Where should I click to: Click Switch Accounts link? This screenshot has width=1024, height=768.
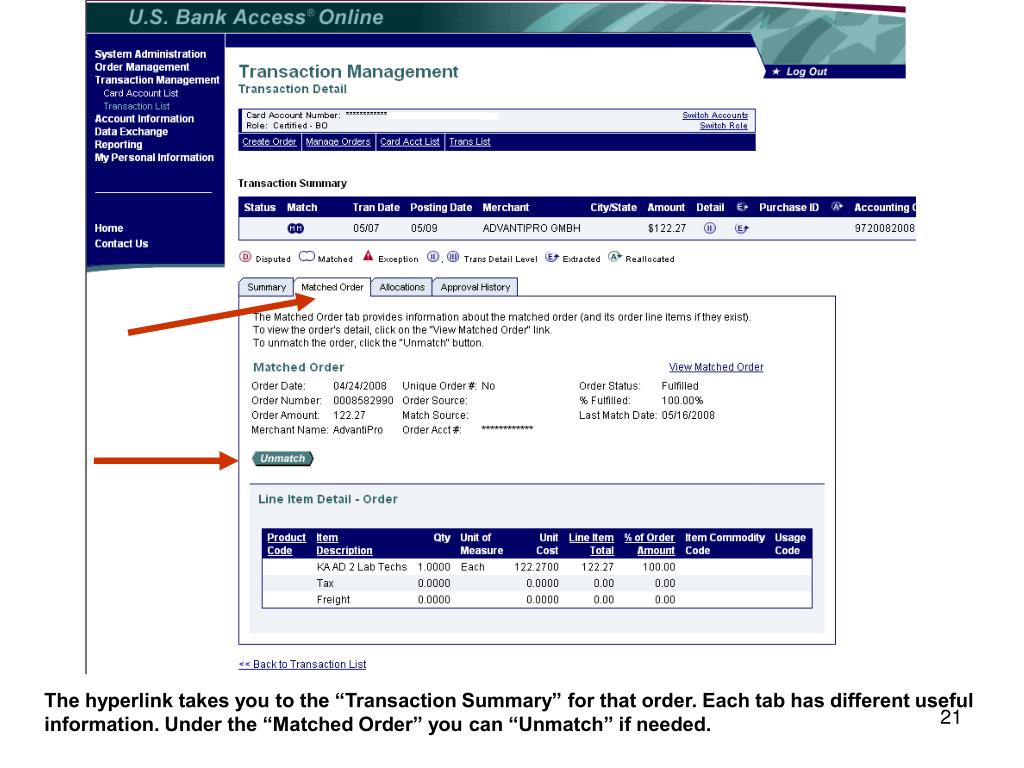point(715,115)
